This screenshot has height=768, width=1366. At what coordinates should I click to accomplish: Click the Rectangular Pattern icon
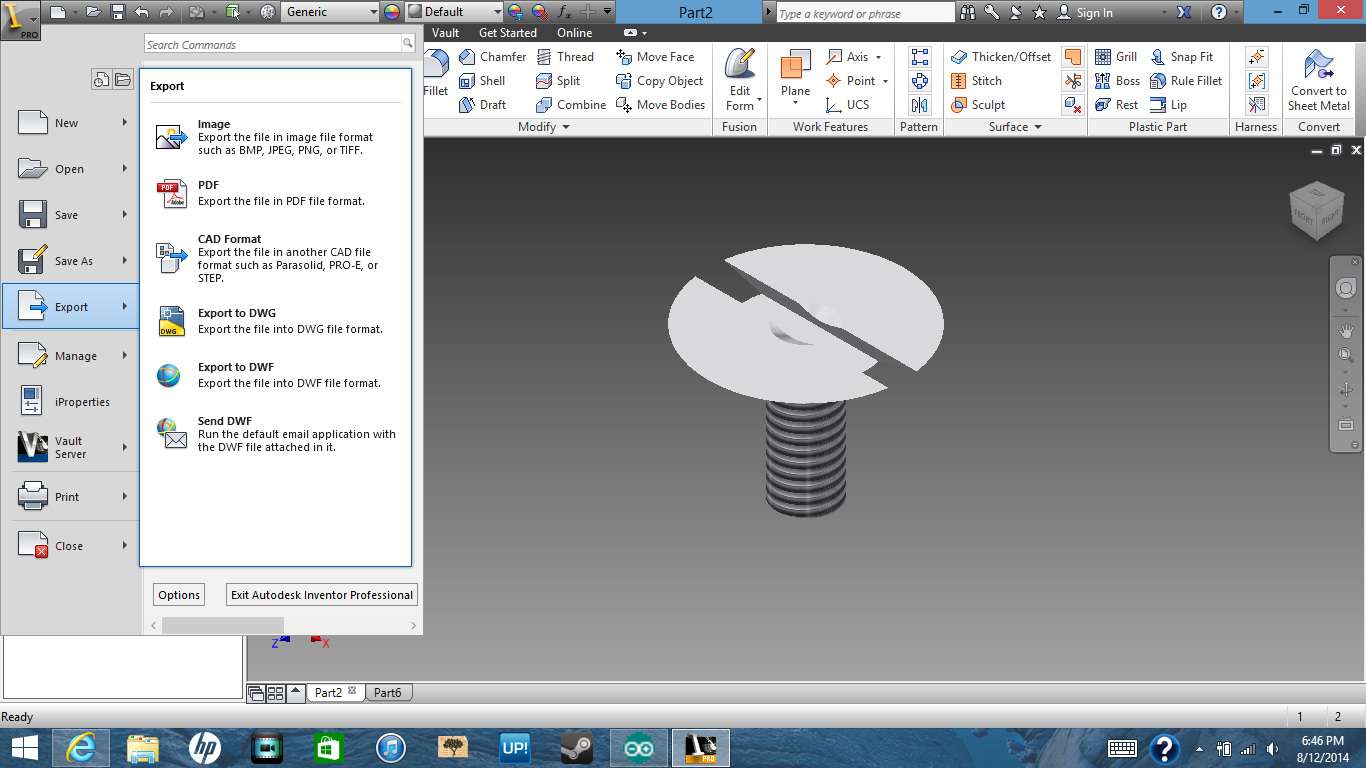(919, 57)
